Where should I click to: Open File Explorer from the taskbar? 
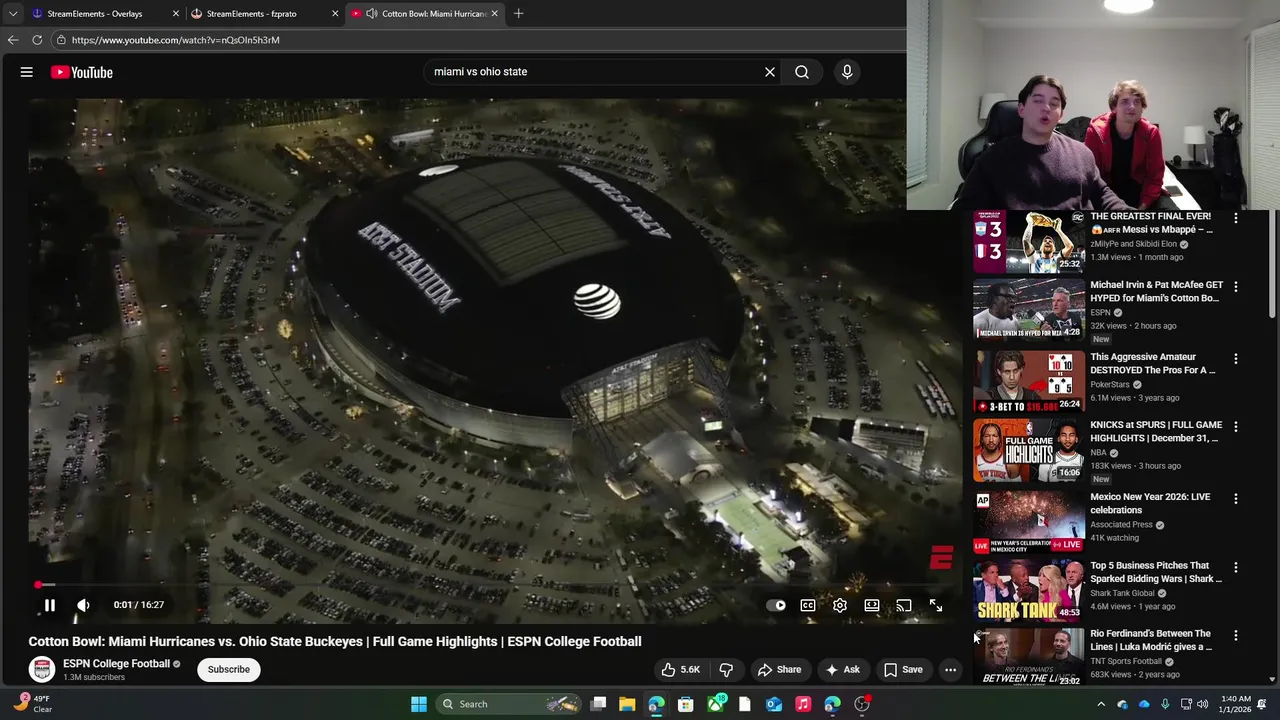(x=627, y=704)
